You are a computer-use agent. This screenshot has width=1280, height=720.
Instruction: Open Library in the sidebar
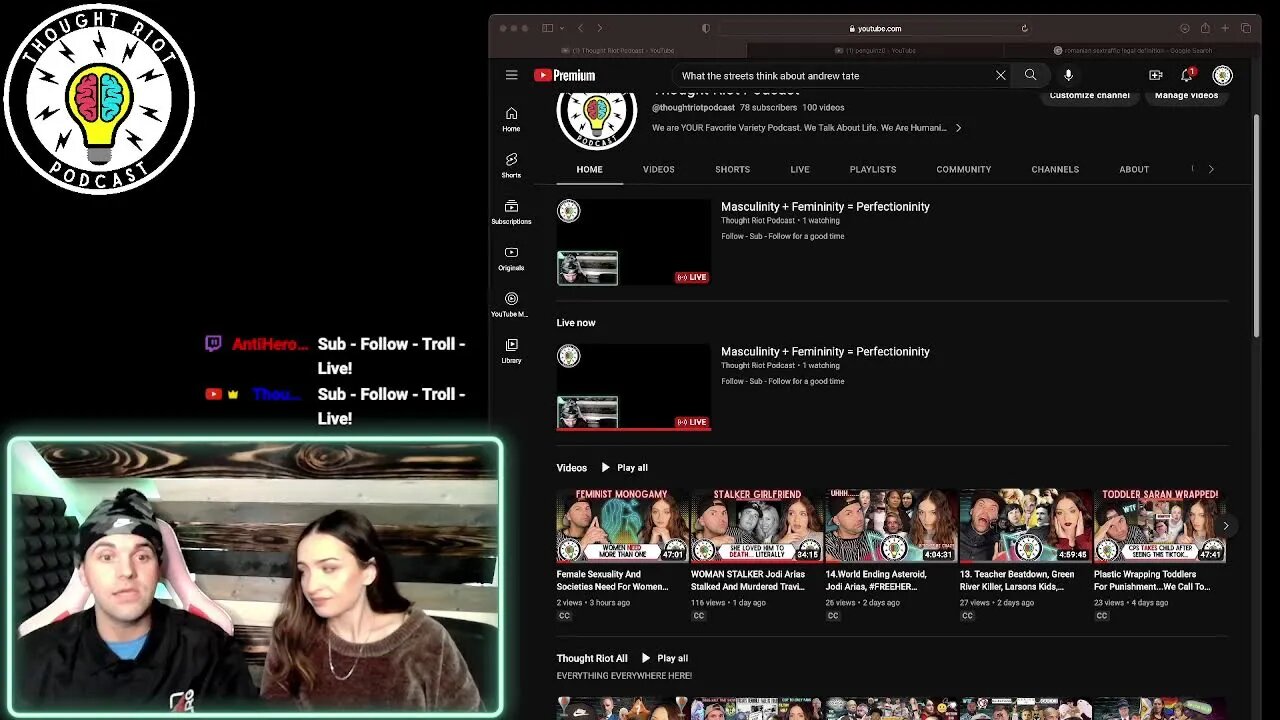(511, 351)
